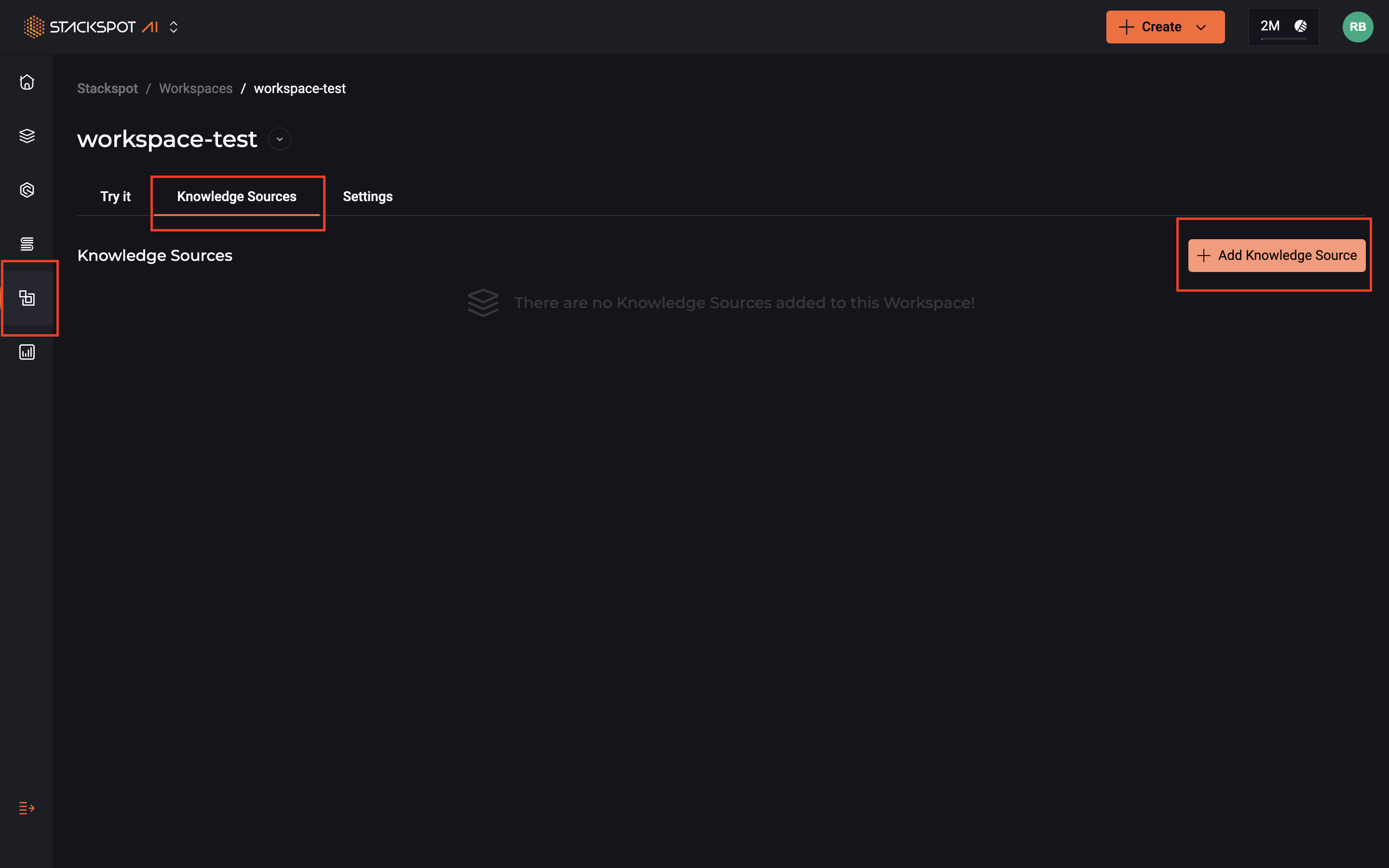Select the S-shaped Snippets icon in sidebar
Screen dimensions: 1389x868
pyautogui.click(x=27, y=244)
